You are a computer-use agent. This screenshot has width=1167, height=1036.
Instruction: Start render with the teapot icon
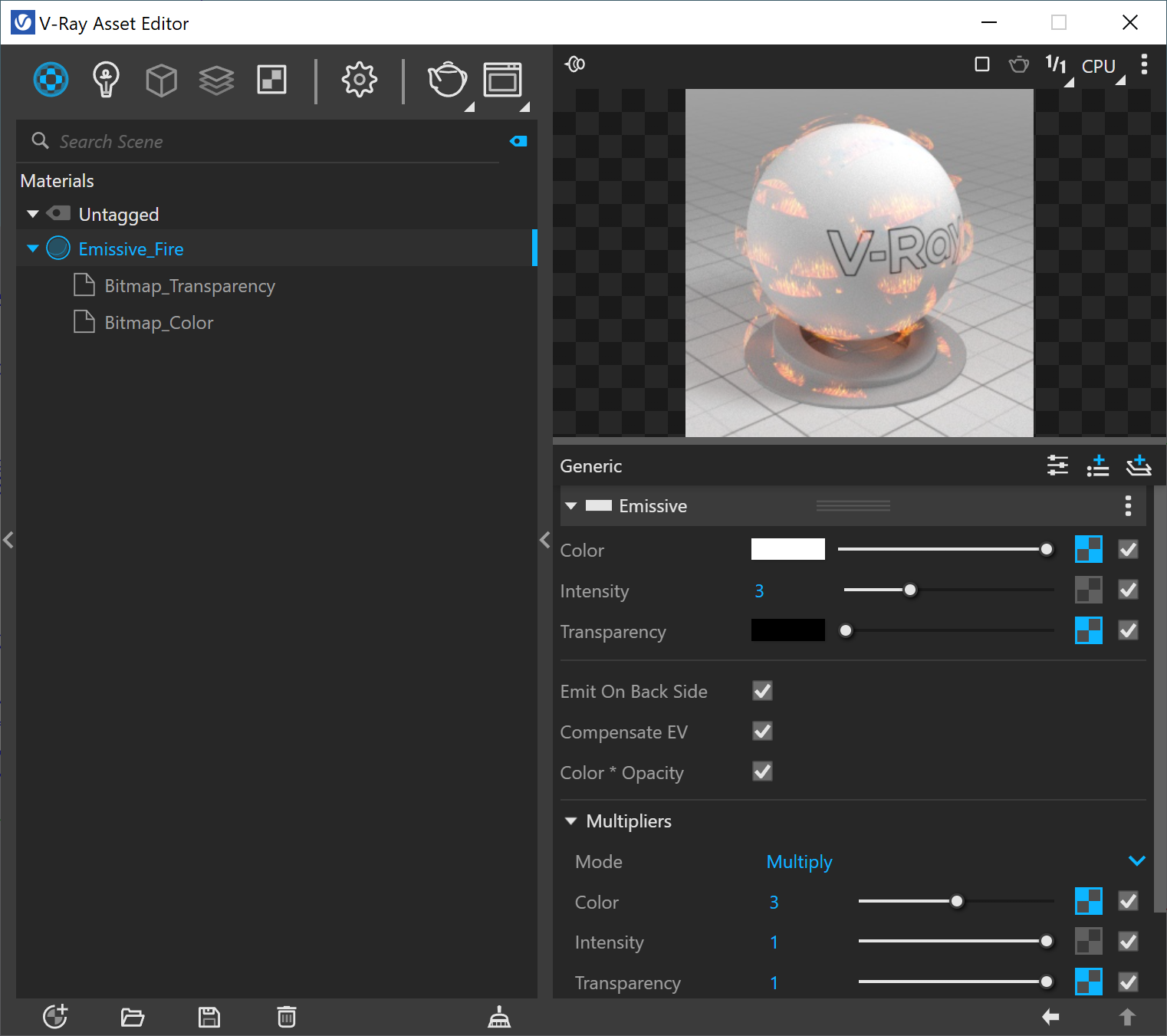(x=448, y=80)
